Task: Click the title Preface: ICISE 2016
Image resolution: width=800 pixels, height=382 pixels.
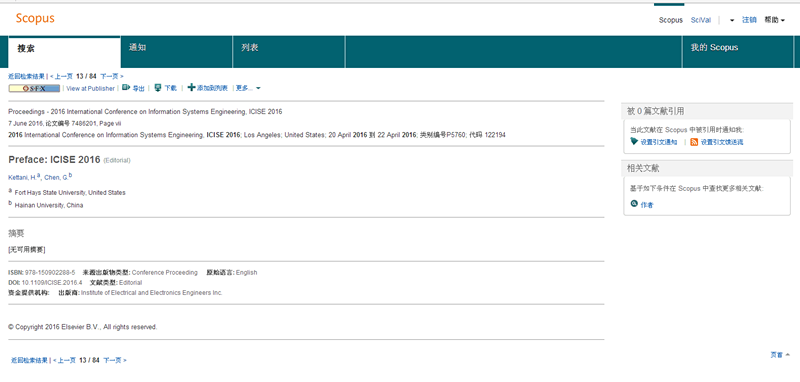Action: tap(54, 160)
